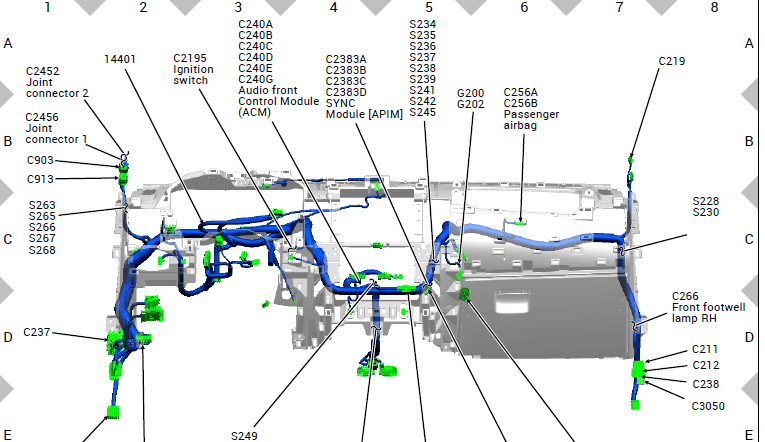Click the C211 connector label
The width and height of the screenshot is (765, 442).
coord(705,350)
